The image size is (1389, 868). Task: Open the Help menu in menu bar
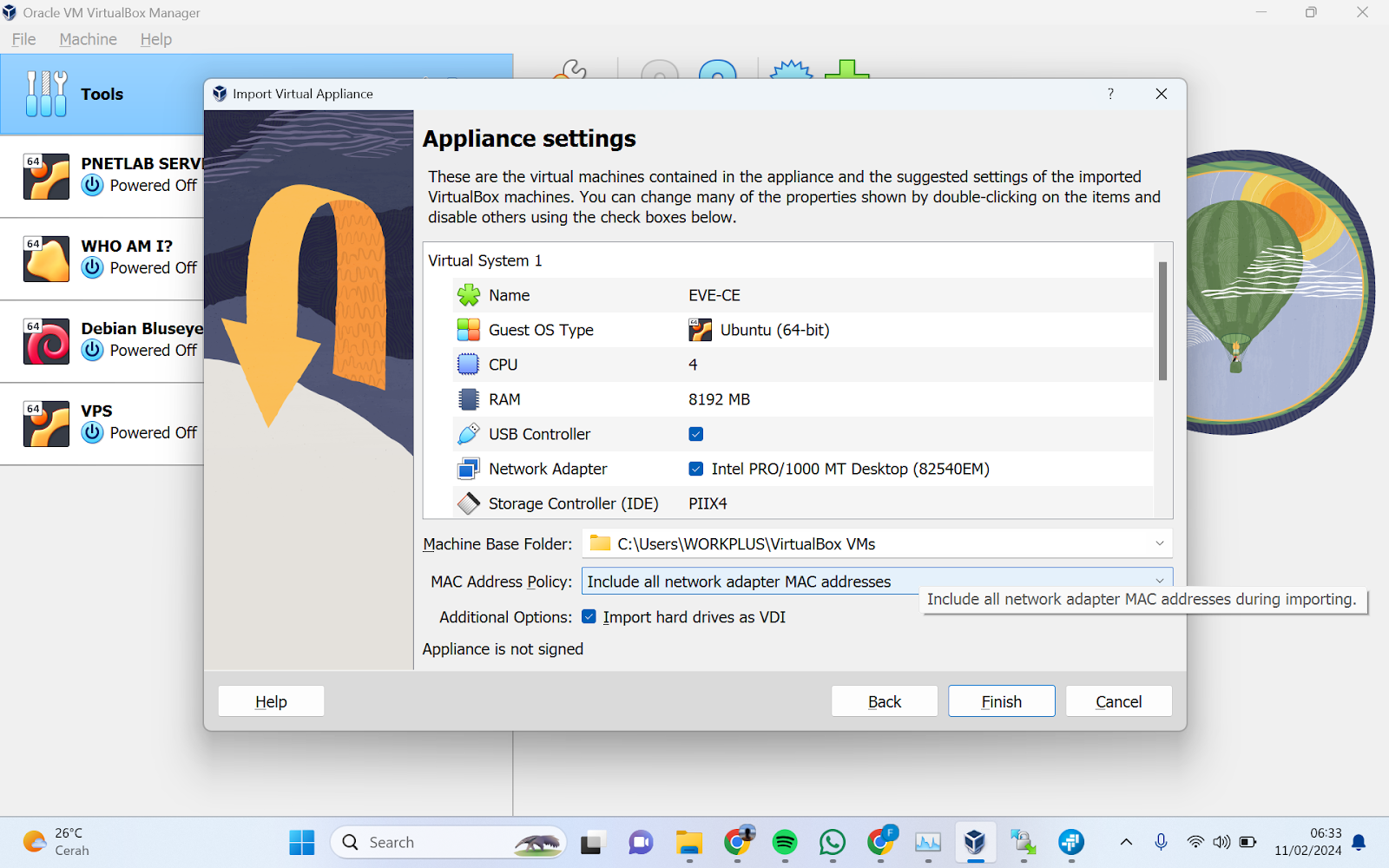pyautogui.click(x=156, y=39)
